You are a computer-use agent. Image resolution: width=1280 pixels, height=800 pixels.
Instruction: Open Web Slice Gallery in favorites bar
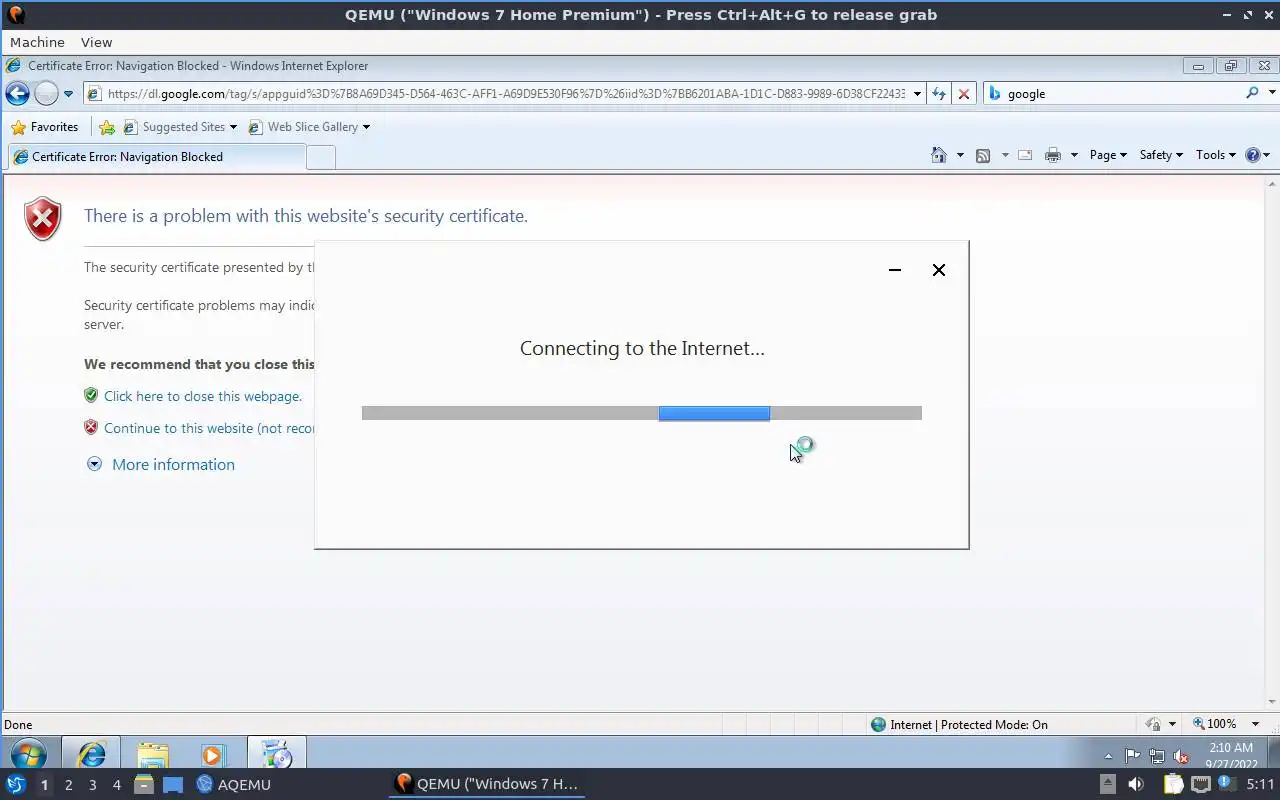coord(309,127)
